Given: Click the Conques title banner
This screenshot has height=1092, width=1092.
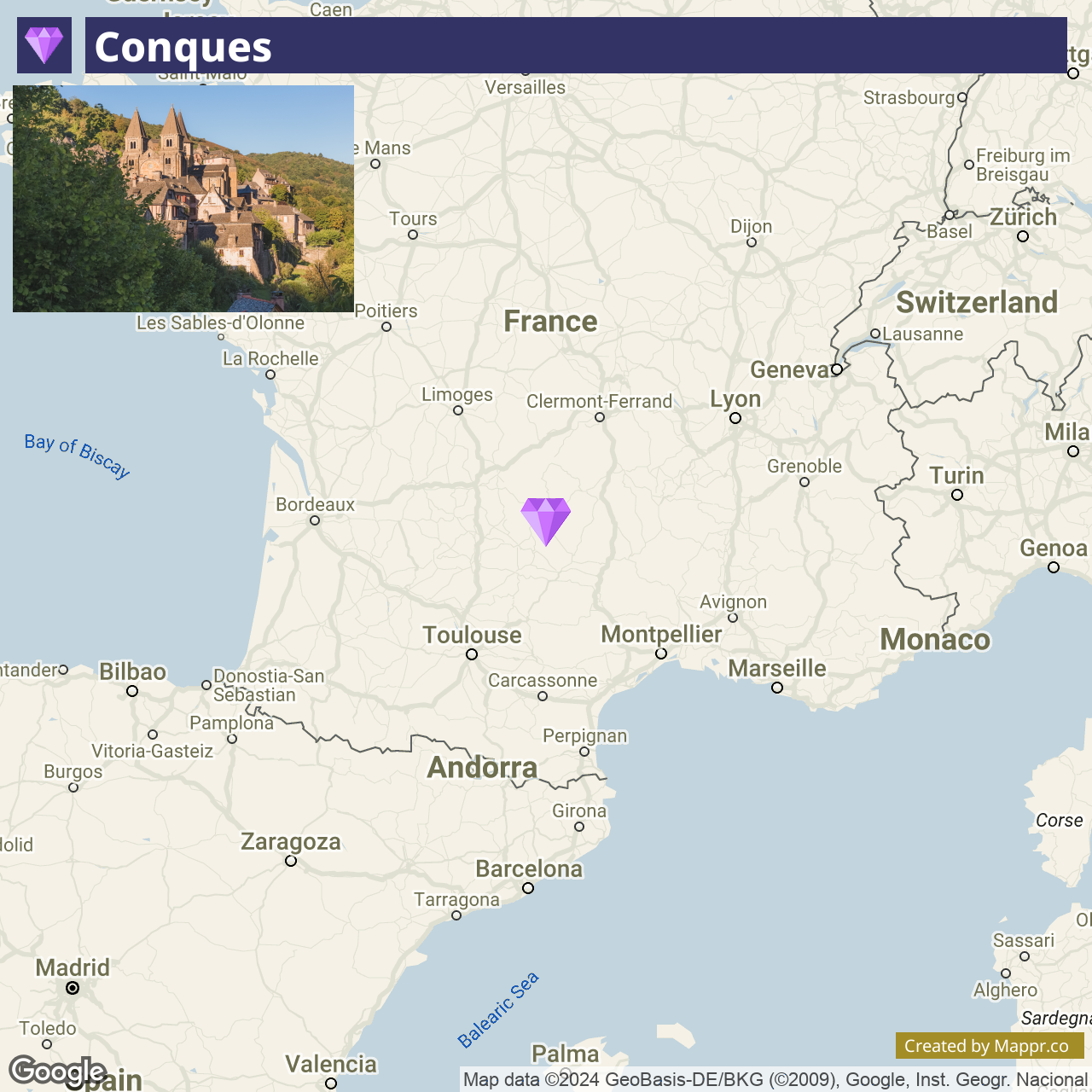Looking at the screenshot, I should tap(576, 45).
